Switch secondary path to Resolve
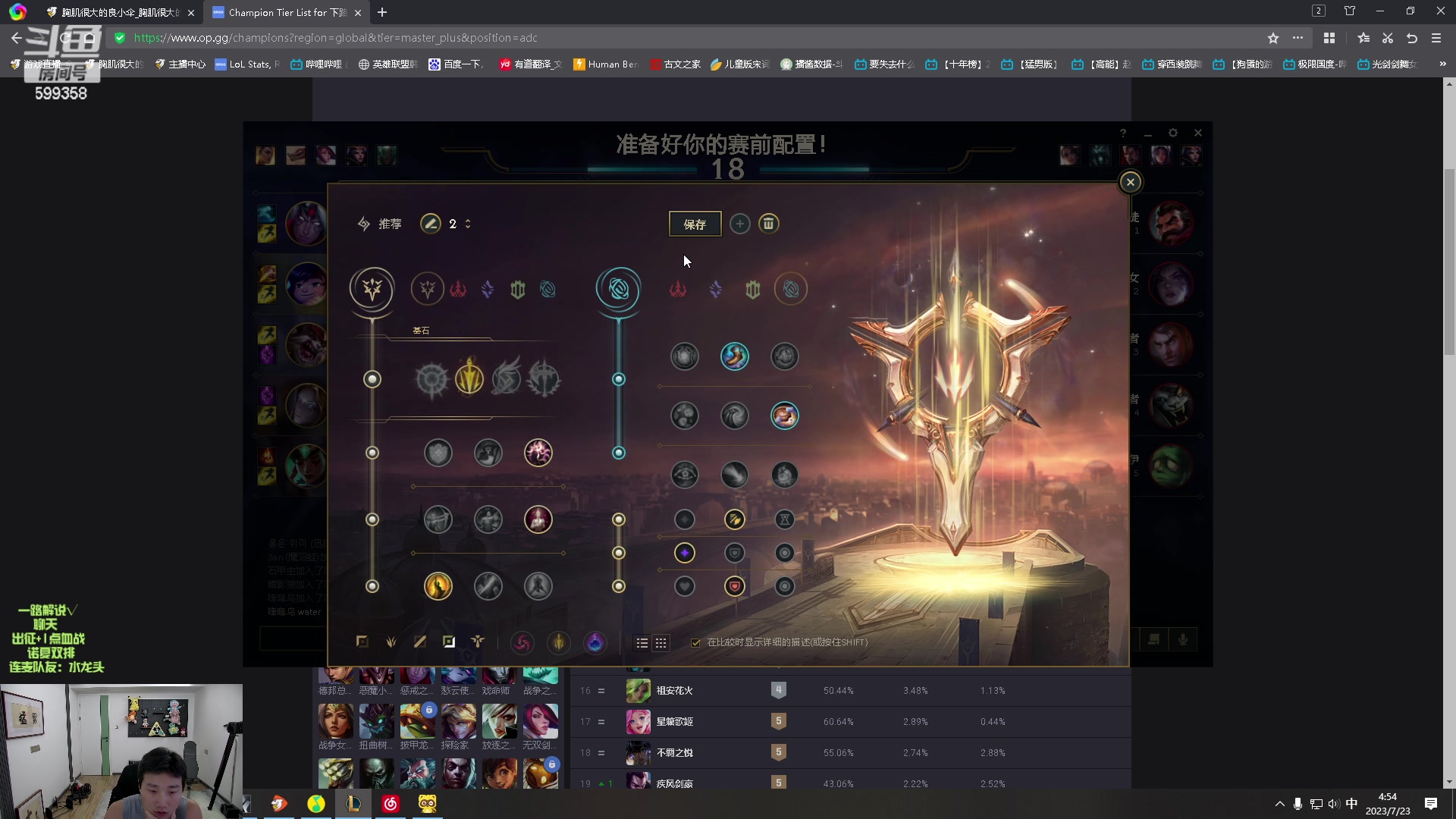This screenshot has height=819, width=1456. tap(753, 289)
